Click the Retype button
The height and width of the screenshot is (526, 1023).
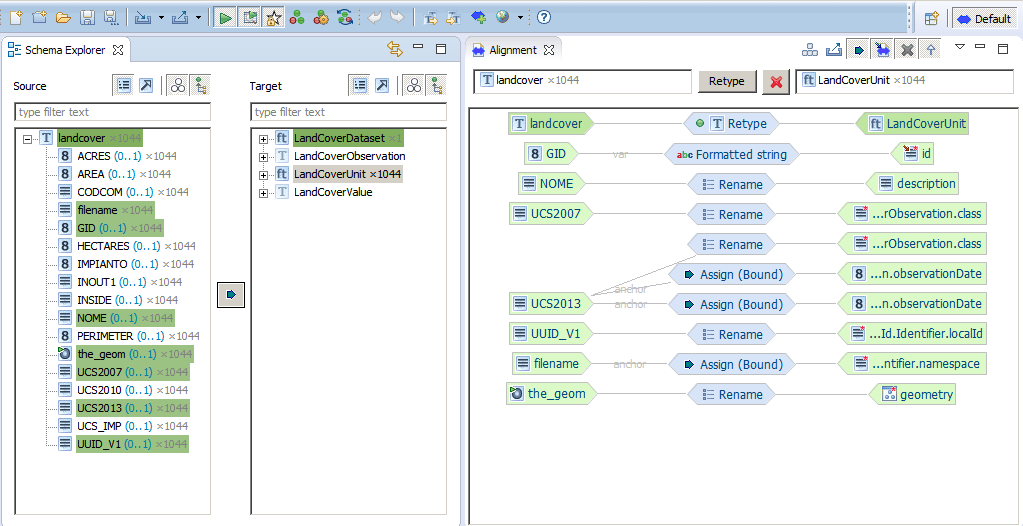727,81
